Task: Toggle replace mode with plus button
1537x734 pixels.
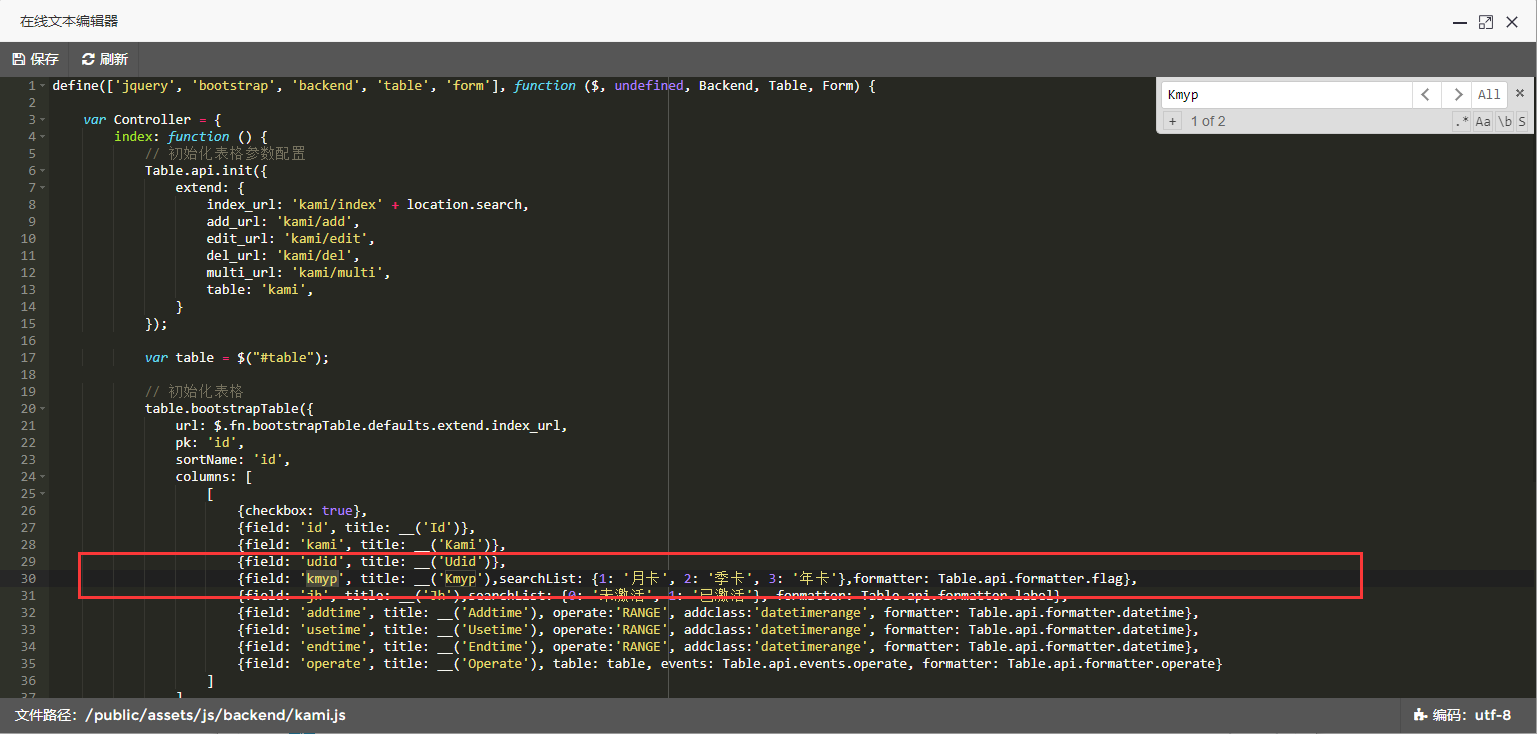Action: [x=1172, y=121]
